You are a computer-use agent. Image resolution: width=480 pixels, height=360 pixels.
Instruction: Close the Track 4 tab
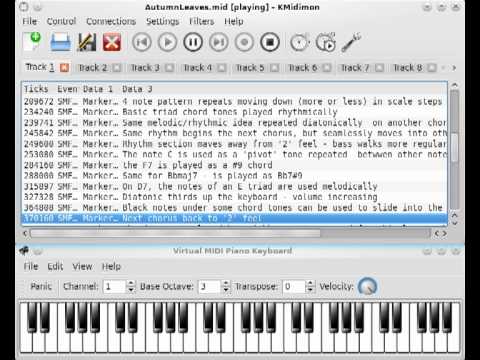point(222,68)
